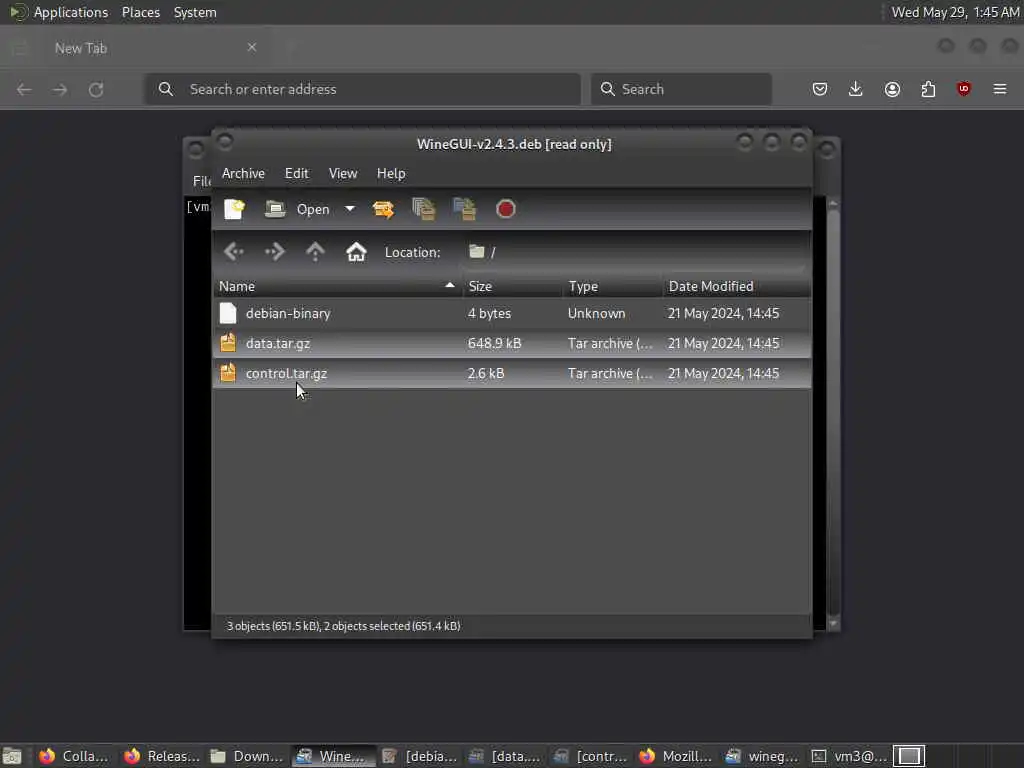Switch to the Down... folder taskbar item
The height and width of the screenshot is (768, 1024).
247,756
